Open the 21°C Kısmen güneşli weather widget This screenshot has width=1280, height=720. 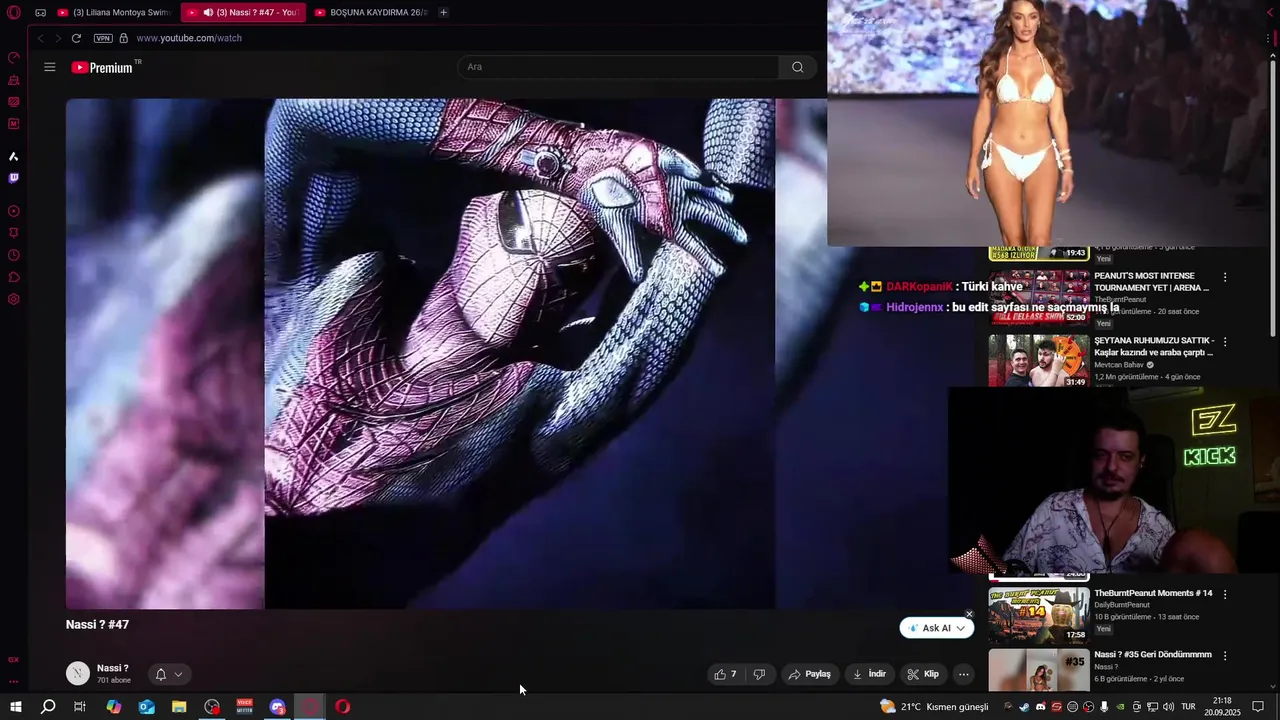click(x=934, y=707)
